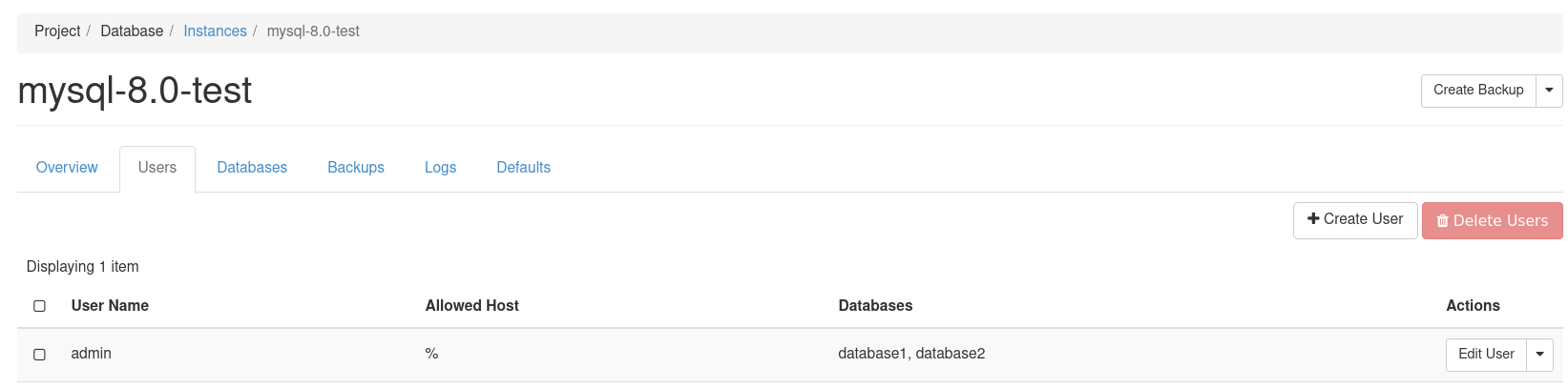The image size is (1568, 389).
Task: Click the Allowed Host column header
Action: point(471,306)
